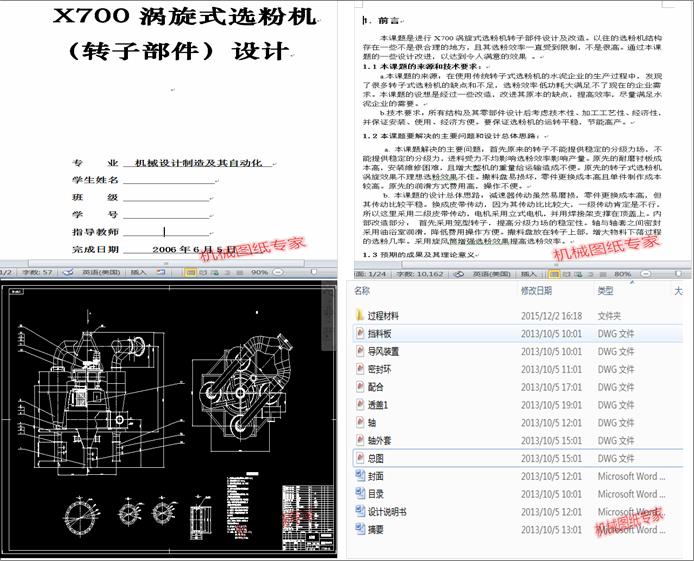Click the proofing check icon in the left Word status bar

click(68, 272)
